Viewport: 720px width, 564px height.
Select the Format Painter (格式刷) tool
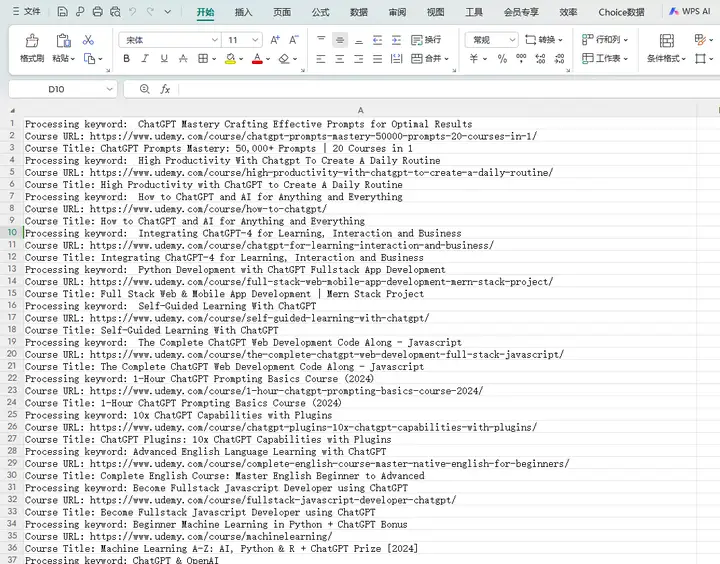coord(32,48)
